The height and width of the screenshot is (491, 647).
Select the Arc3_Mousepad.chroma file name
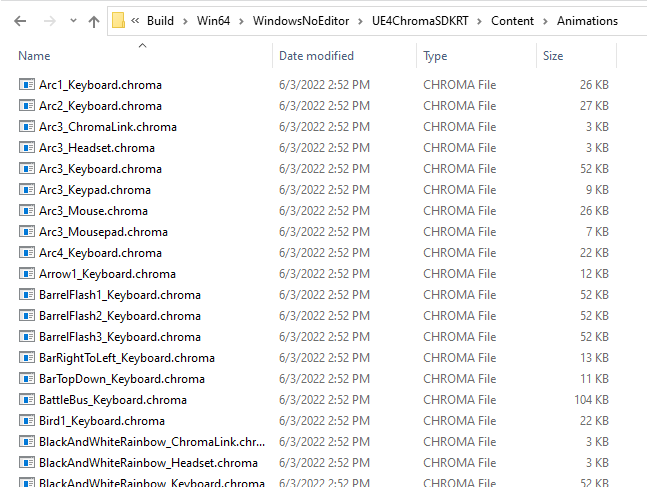pos(103,232)
